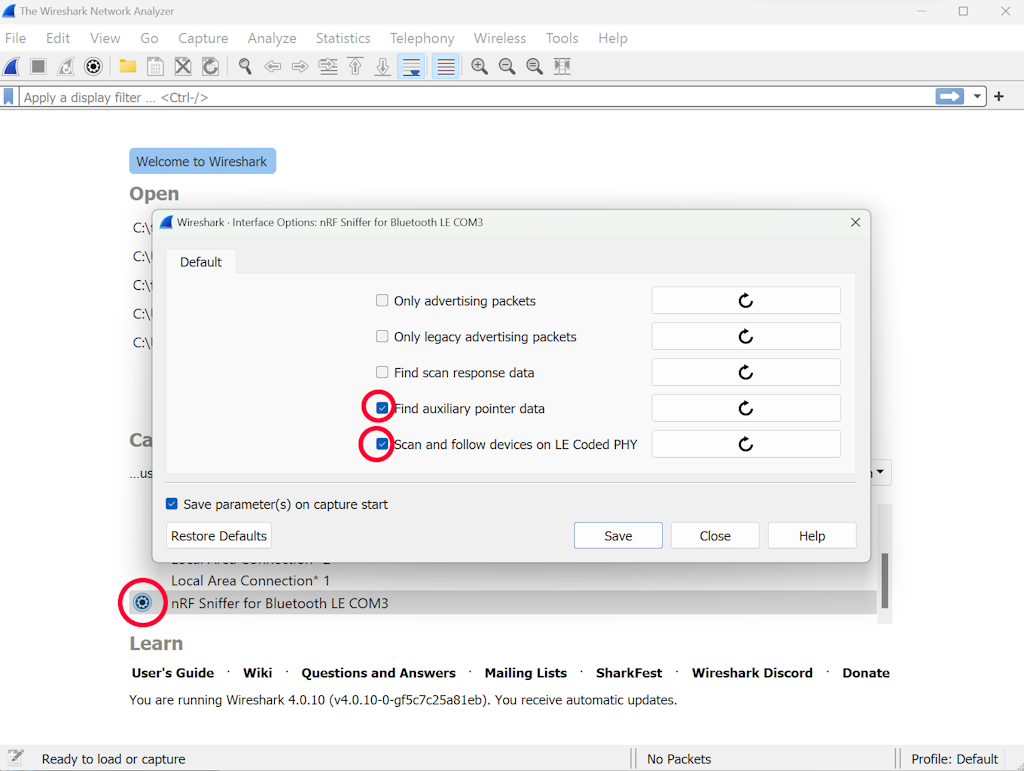Open the Wireless menu
Viewport: 1024px width, 771px height.
(x=500, y=39)
